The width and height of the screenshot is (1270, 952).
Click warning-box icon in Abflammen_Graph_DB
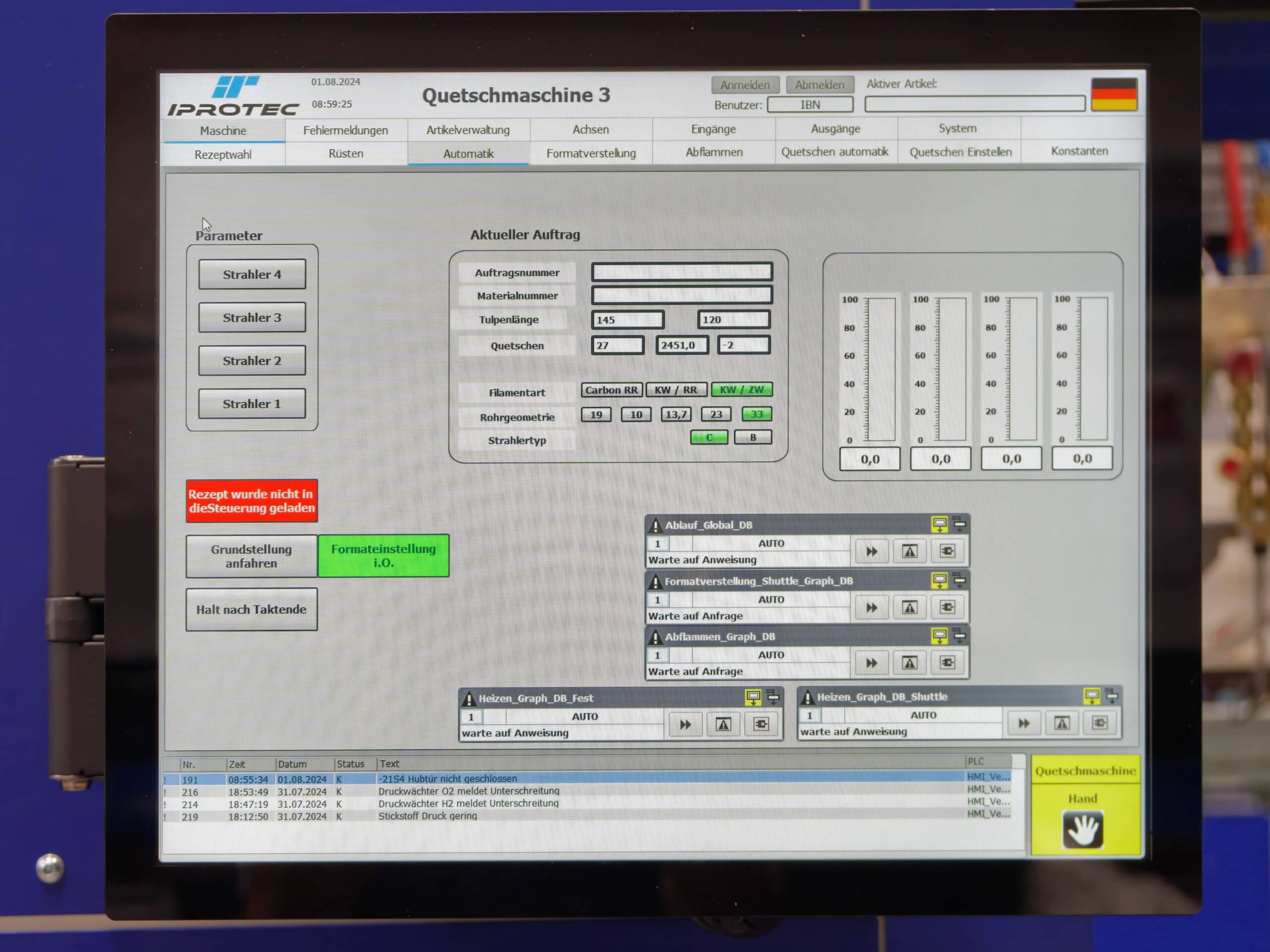pyautogui.click(x=909, y=663)
